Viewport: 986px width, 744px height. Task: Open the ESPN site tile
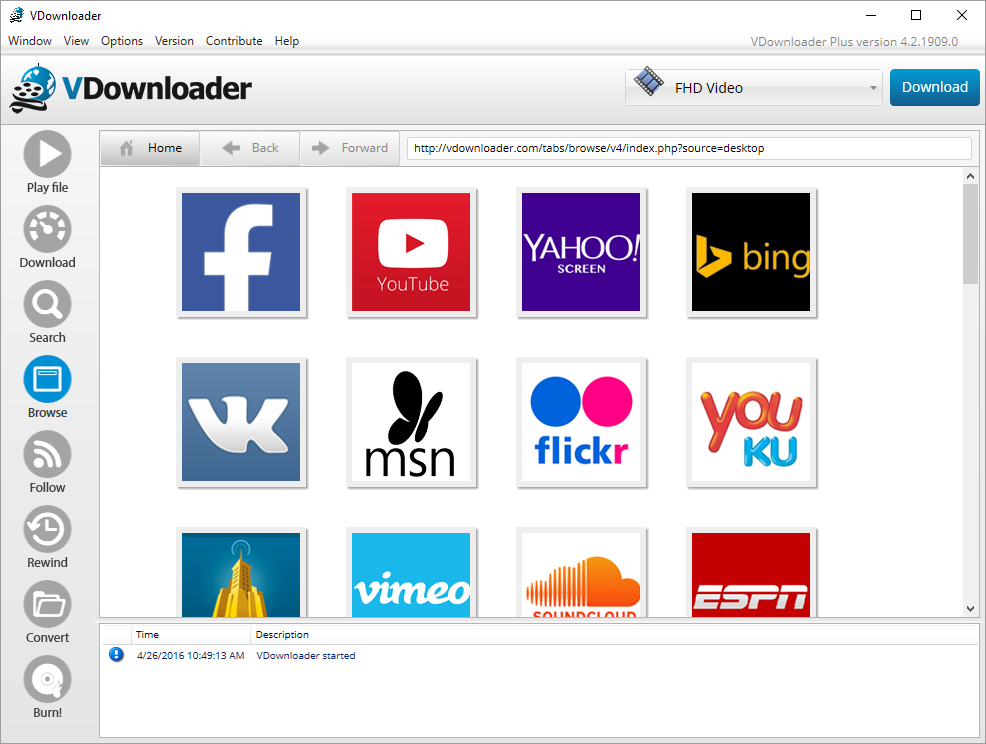click(751, 573)
